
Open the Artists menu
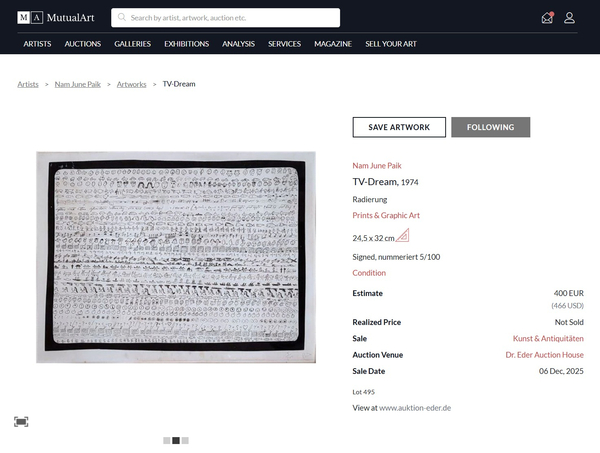coord(37,44)
